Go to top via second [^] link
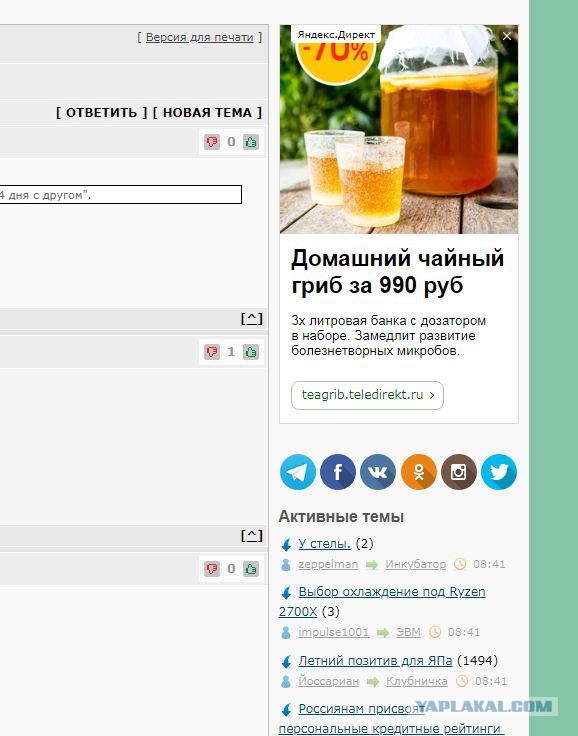Screen dimensions: 578x736 pyautogui.click(x=252, y=536)
